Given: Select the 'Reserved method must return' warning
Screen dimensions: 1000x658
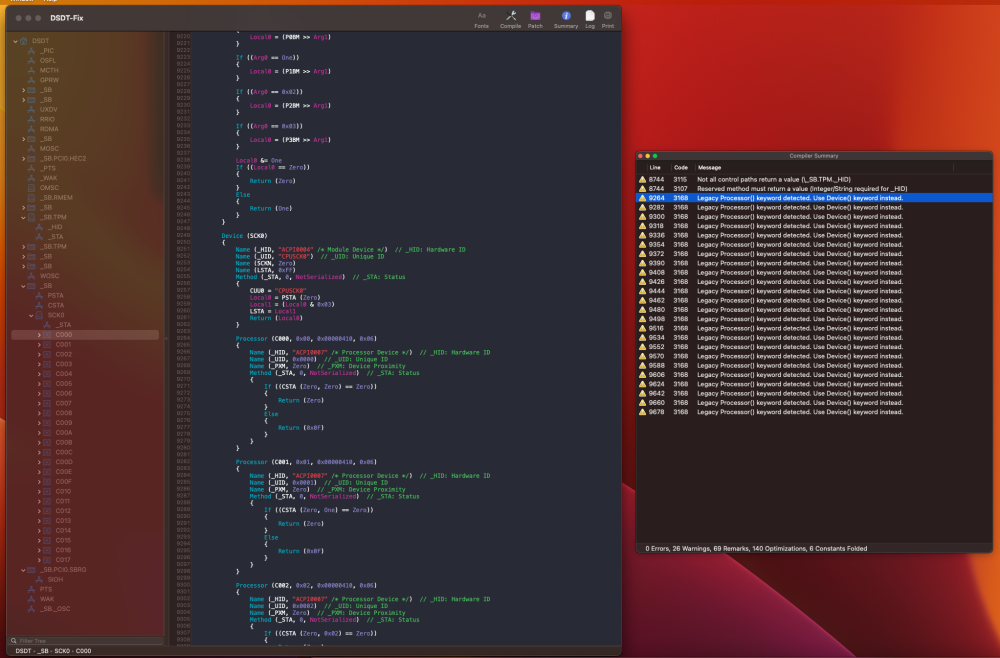Looking at the screenshot, I should 814,189.
